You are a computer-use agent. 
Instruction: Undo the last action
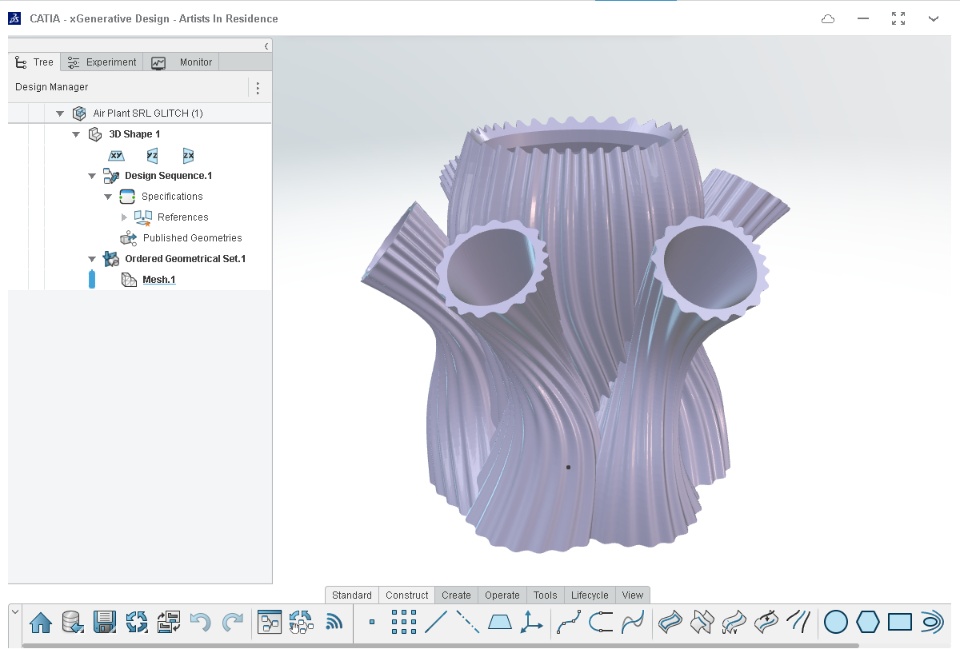click(200, 623)
